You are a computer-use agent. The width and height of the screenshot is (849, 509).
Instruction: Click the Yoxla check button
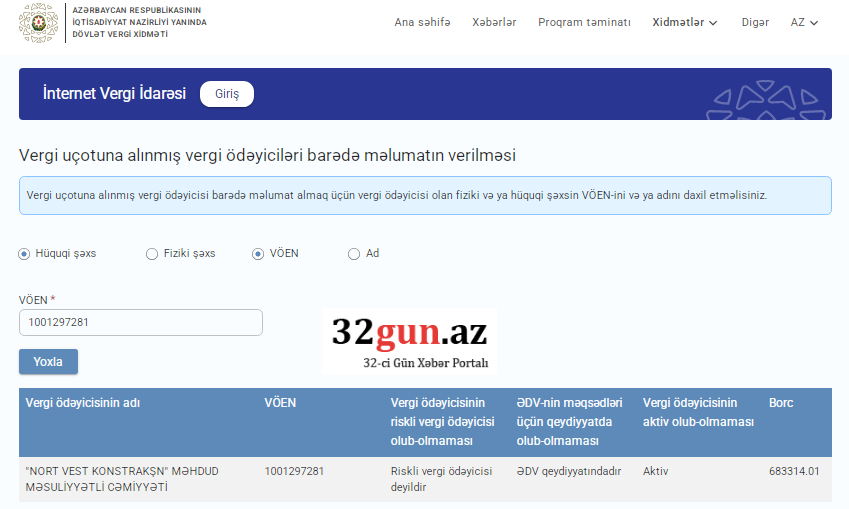[x=48, y=362]
